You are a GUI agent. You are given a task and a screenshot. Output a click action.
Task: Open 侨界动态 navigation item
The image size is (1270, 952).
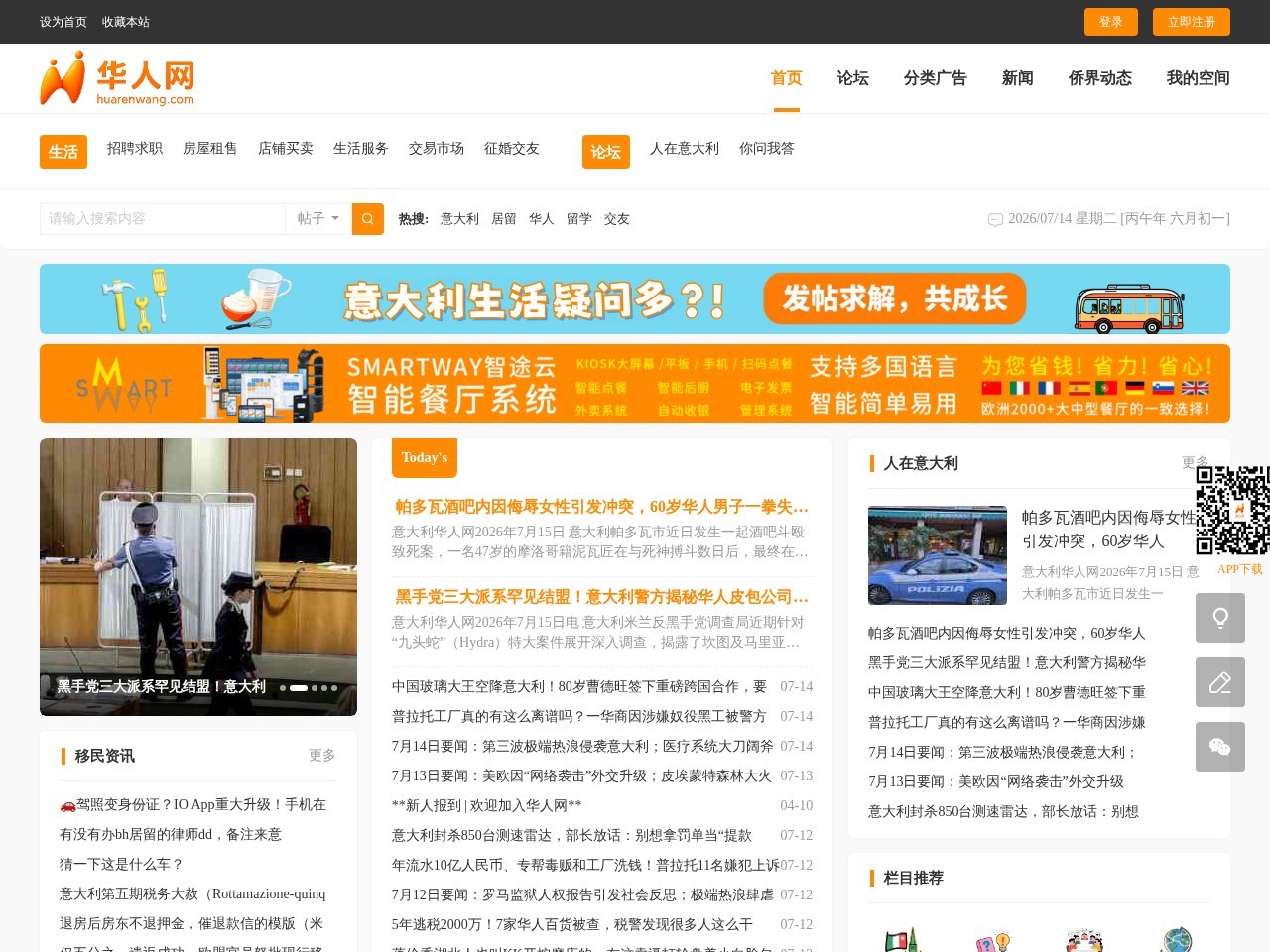tap(1099, 78)
